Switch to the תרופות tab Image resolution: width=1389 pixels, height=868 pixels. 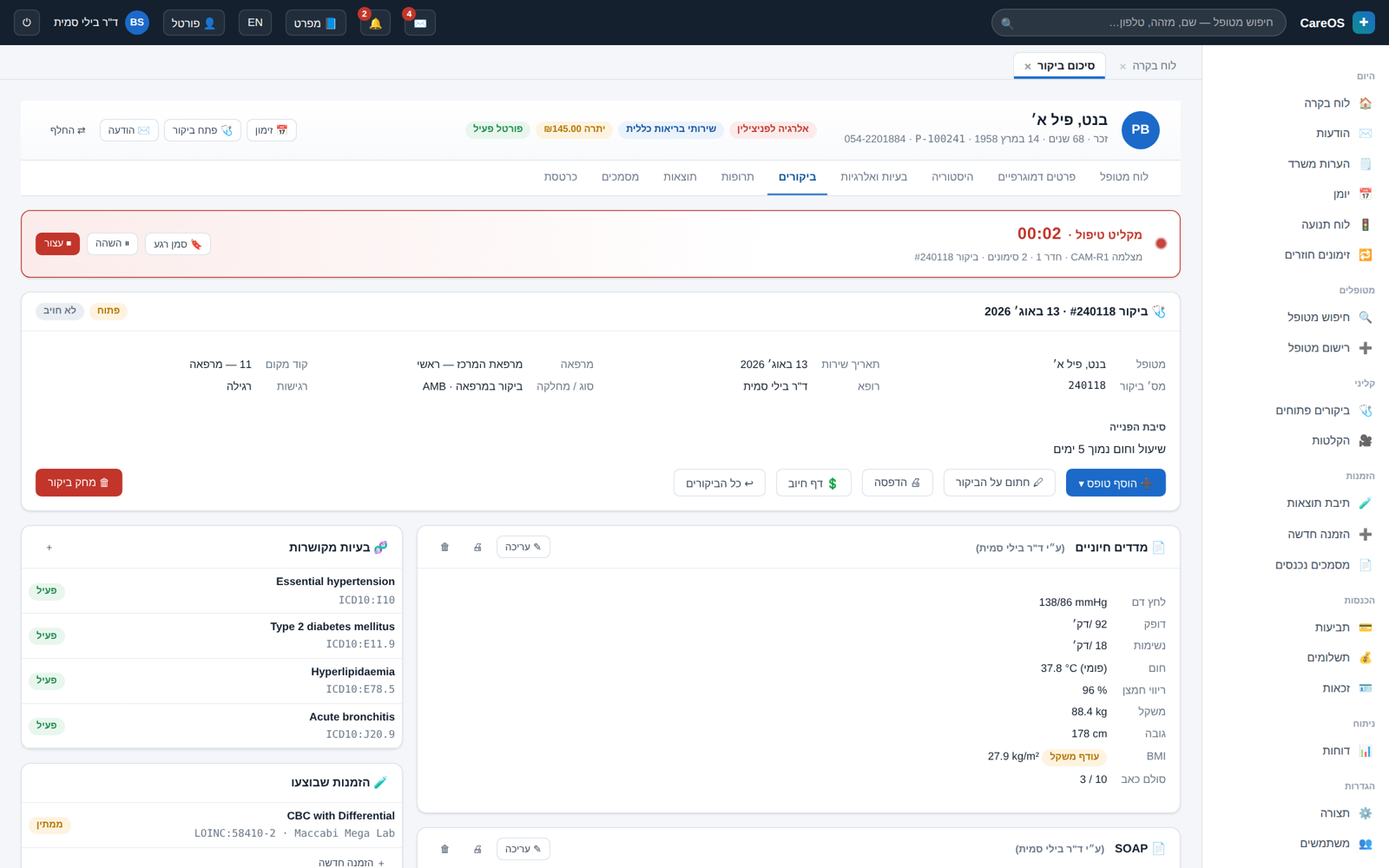(x=737, y=177)
